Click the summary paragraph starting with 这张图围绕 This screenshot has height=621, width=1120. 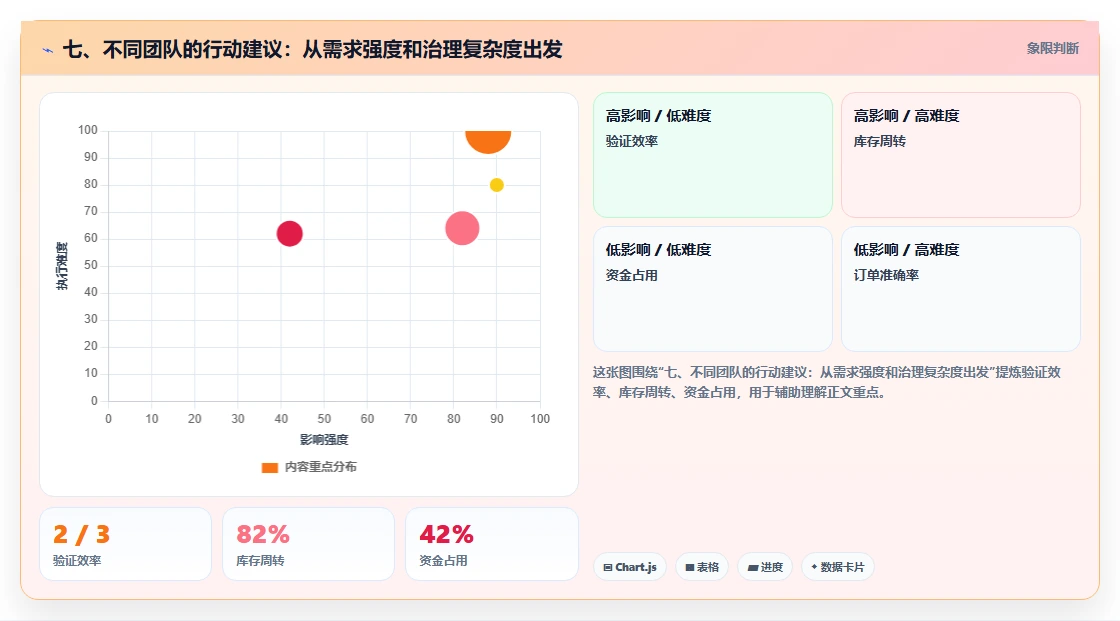click(826, 382)
